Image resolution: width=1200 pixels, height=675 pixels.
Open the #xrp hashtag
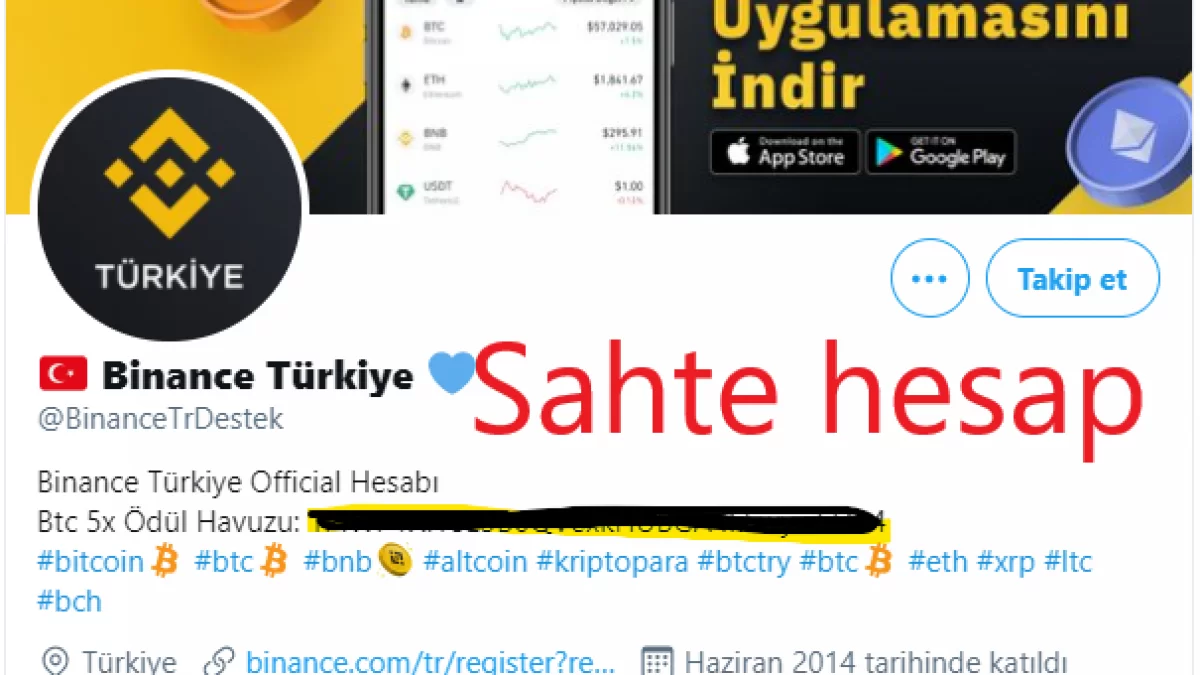[1006, 562]
